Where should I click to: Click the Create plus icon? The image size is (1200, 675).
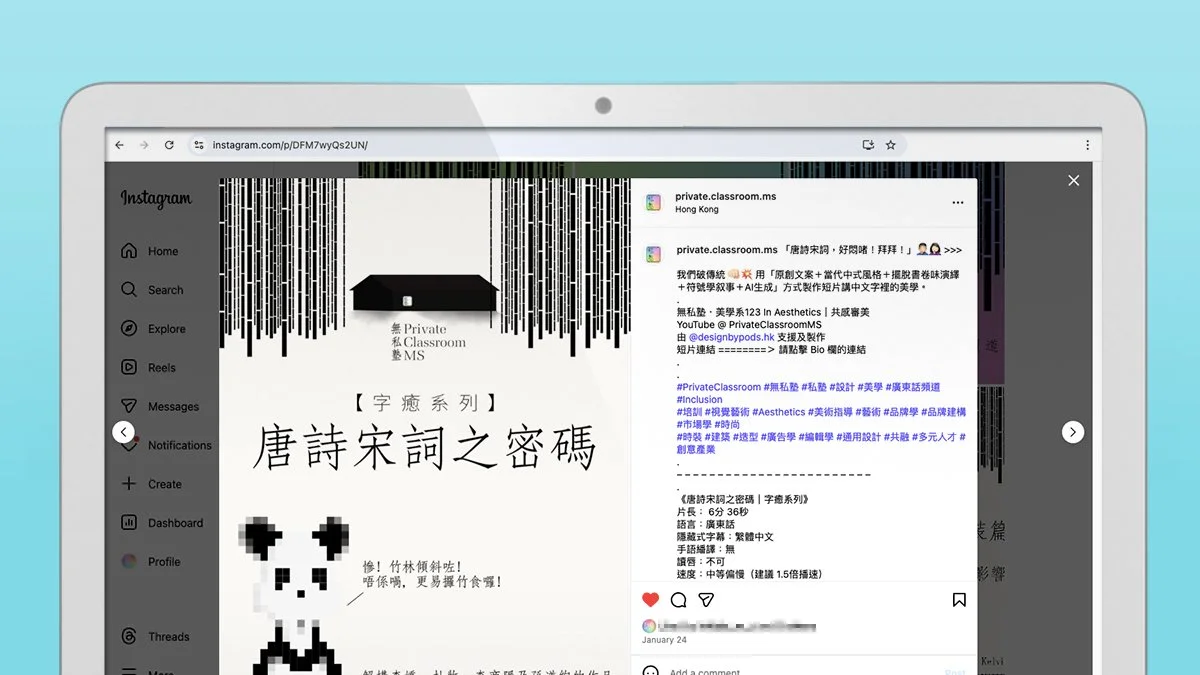coord(129,484)
